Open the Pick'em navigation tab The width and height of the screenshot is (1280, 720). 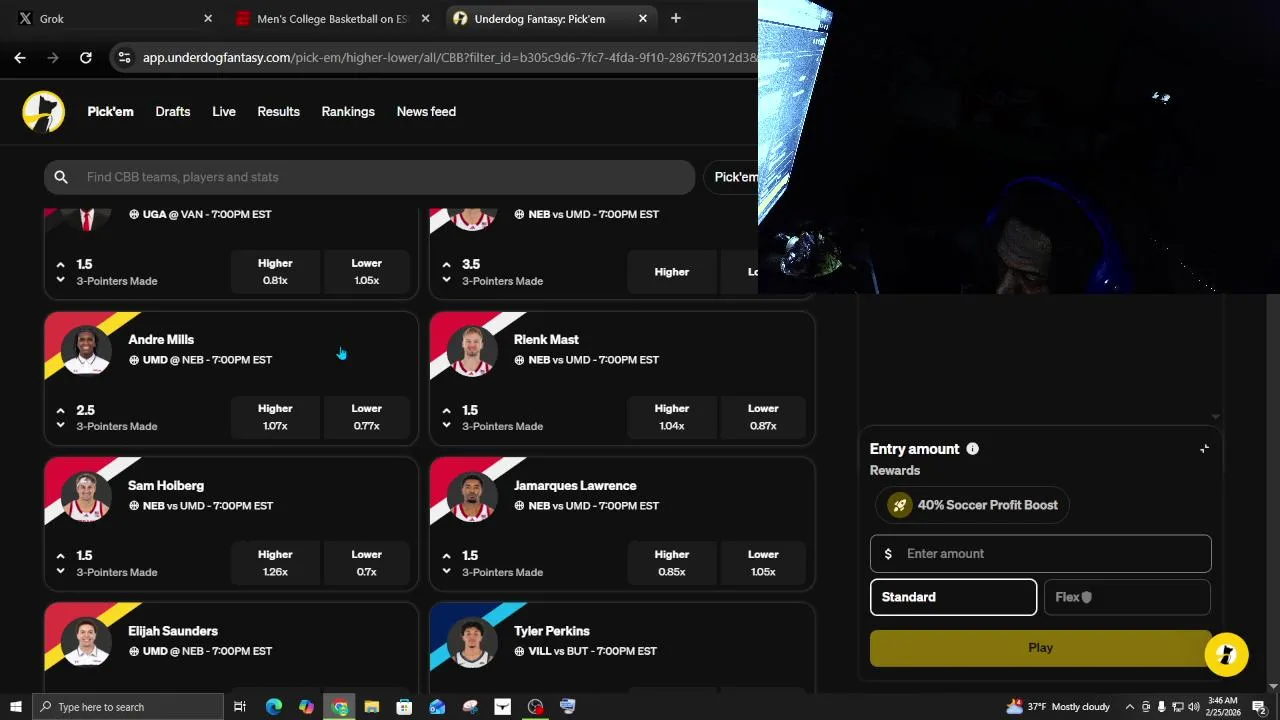click(x=110, y=112)
